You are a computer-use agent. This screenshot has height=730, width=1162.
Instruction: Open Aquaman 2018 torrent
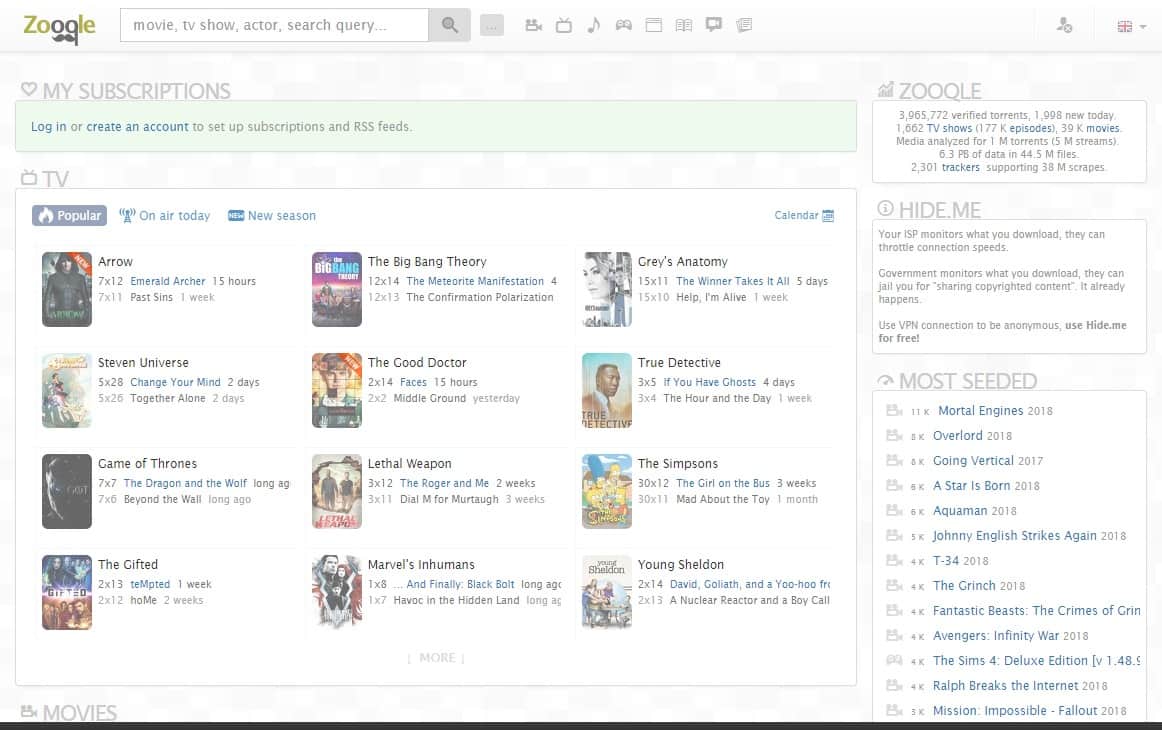pyautogui.click(x=975, y=511)
